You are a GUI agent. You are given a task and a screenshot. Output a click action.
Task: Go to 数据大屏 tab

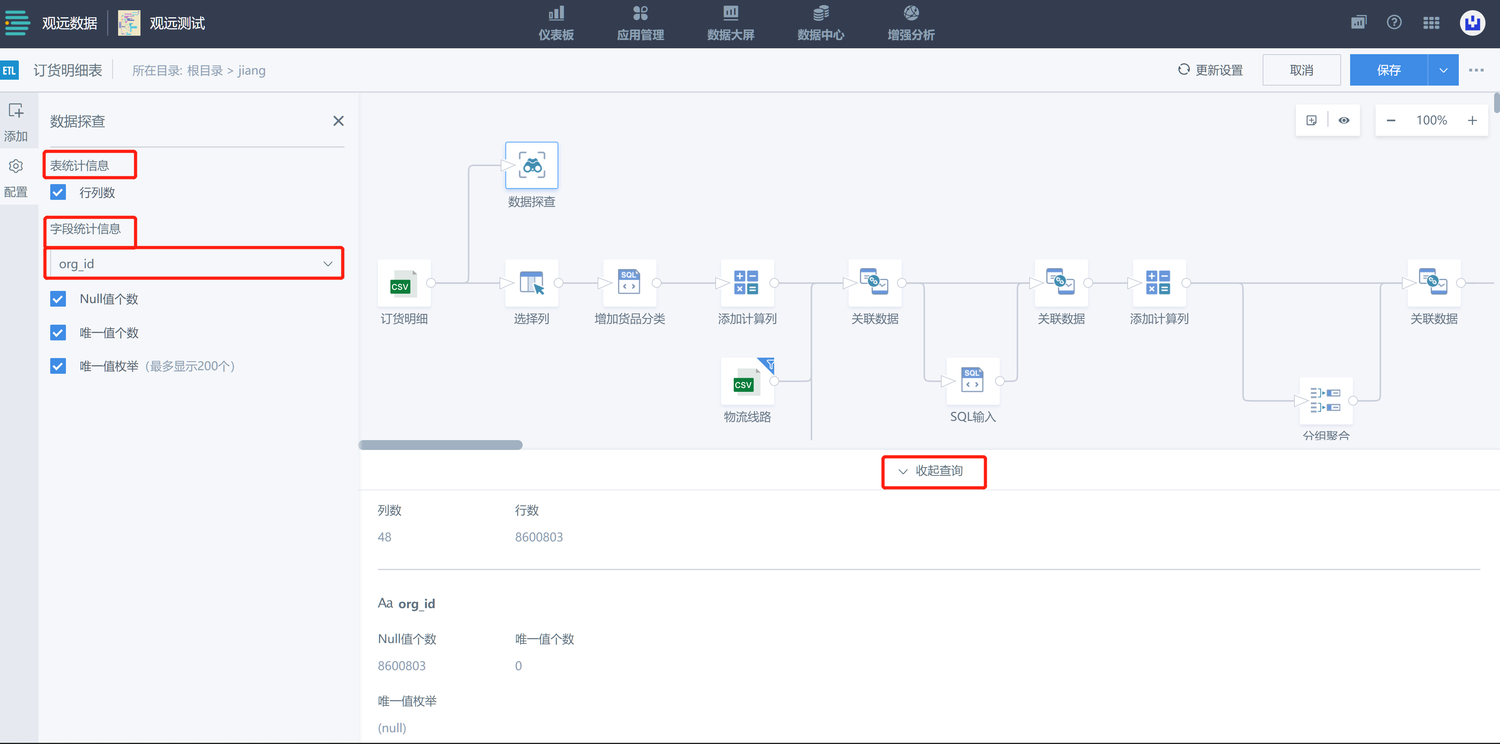tap(730, 23)
